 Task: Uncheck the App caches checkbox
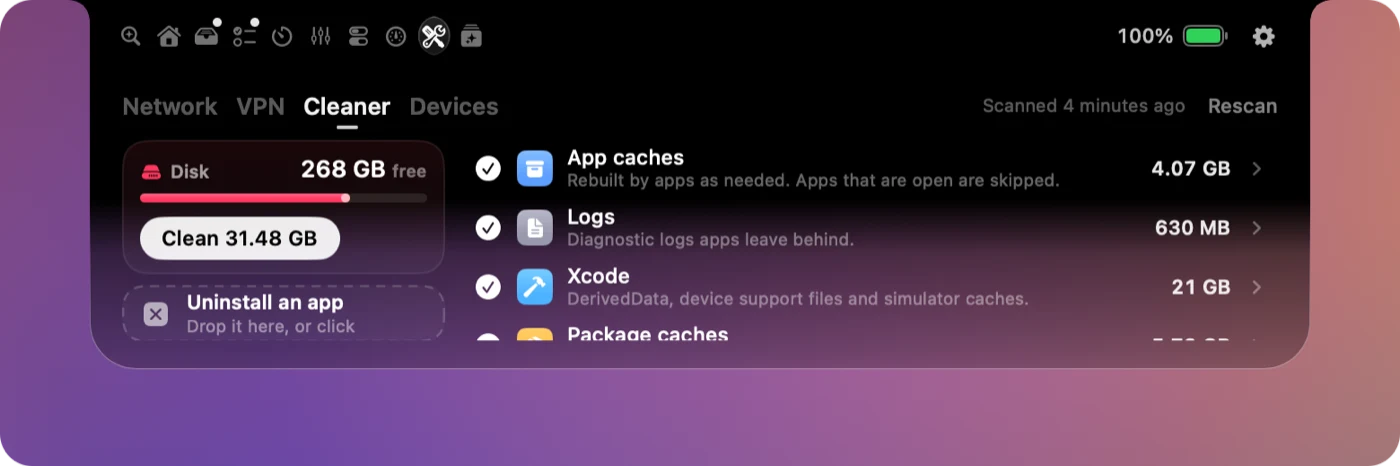(488, 168)
